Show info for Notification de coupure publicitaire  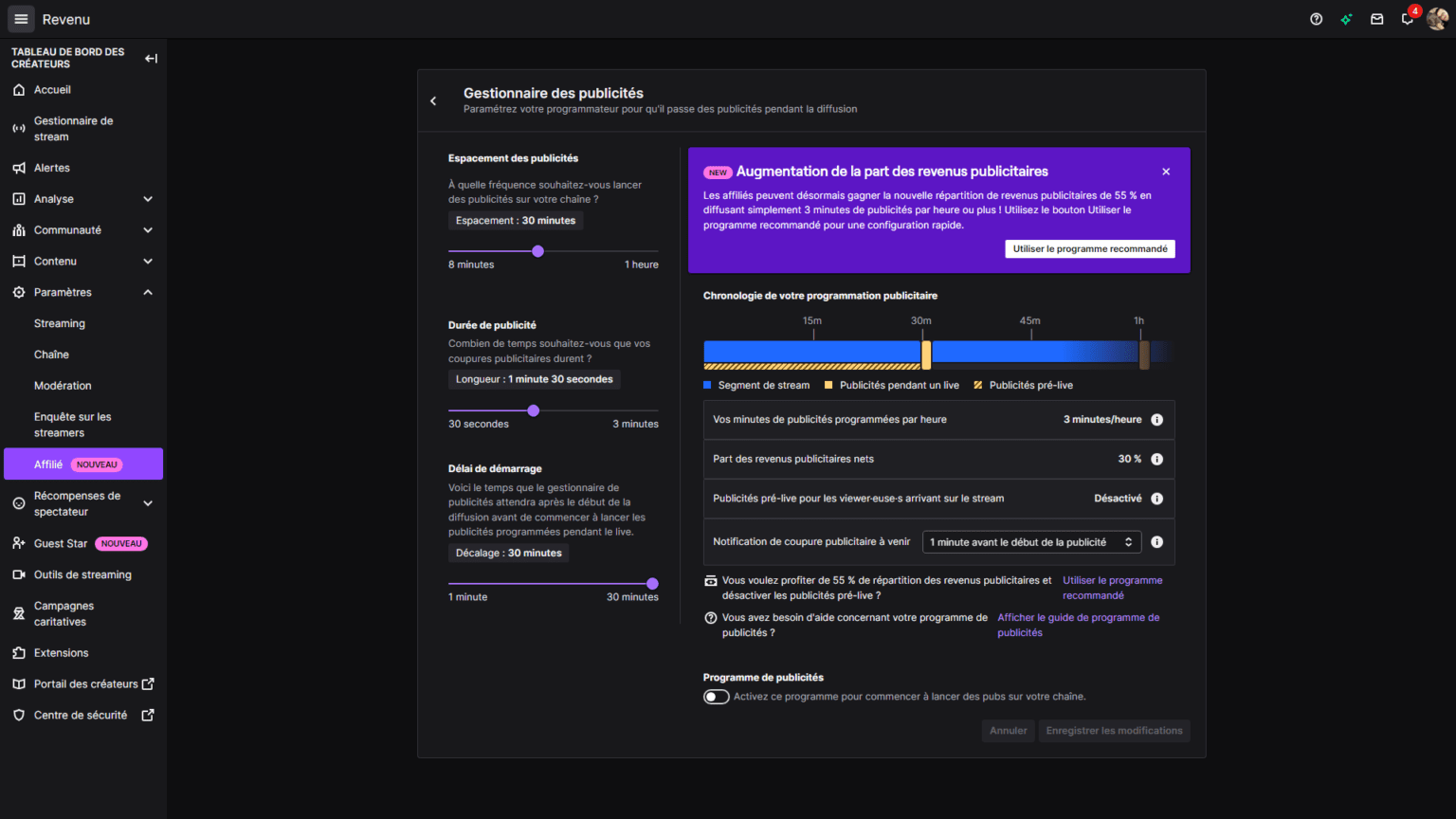pyautogui.click(x=1156, y=542)
